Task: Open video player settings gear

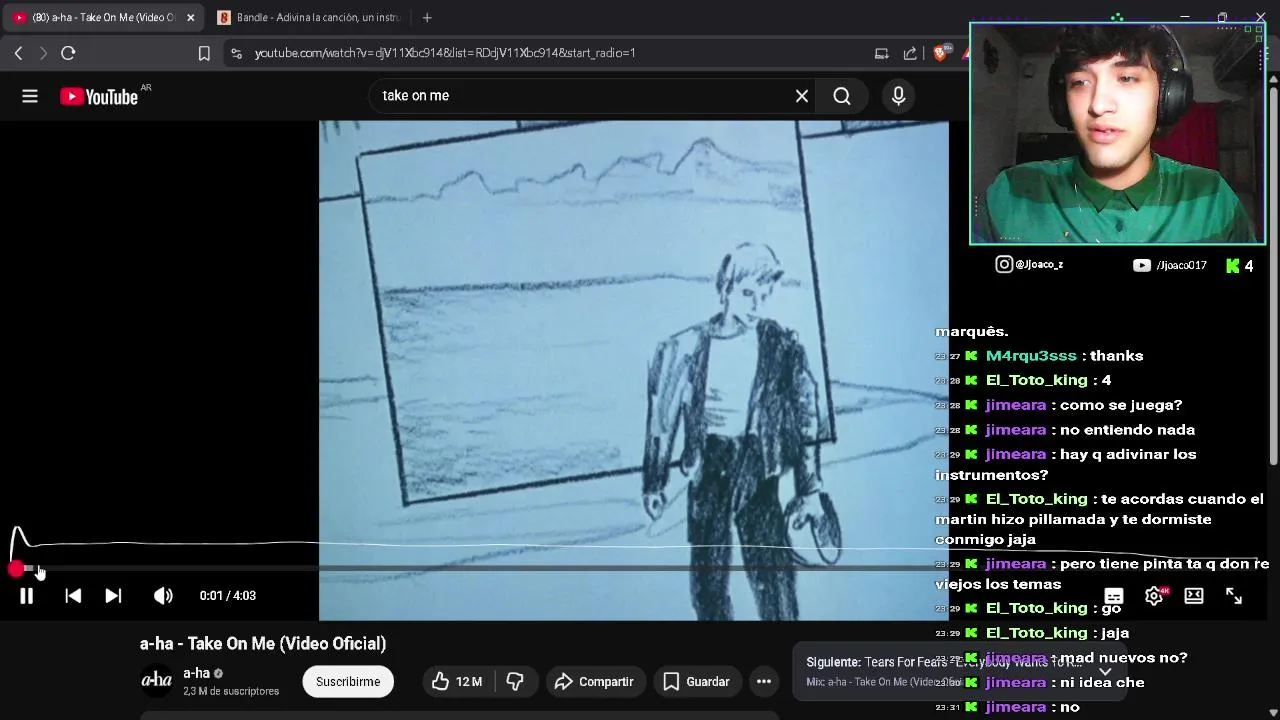Action: (1154, 596)
